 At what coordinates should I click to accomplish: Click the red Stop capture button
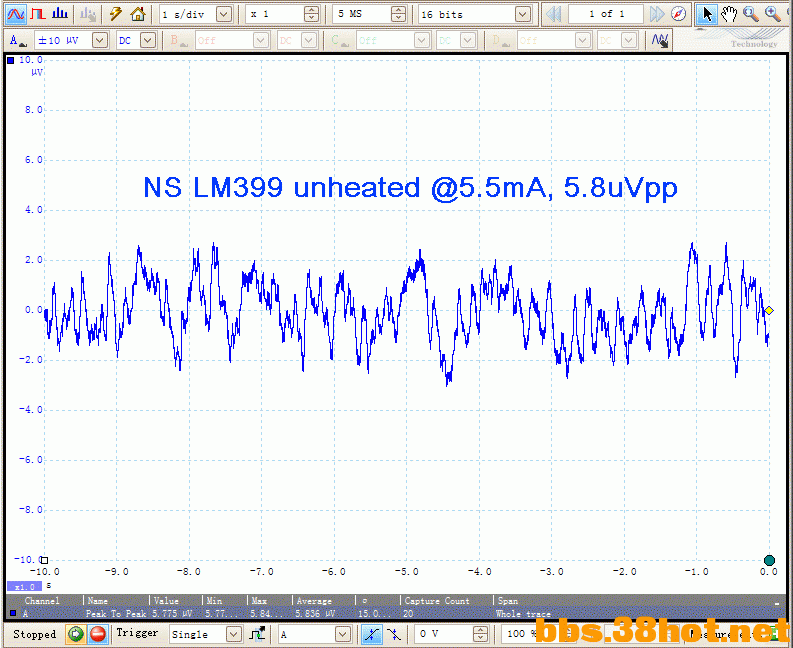pos(98,634)
